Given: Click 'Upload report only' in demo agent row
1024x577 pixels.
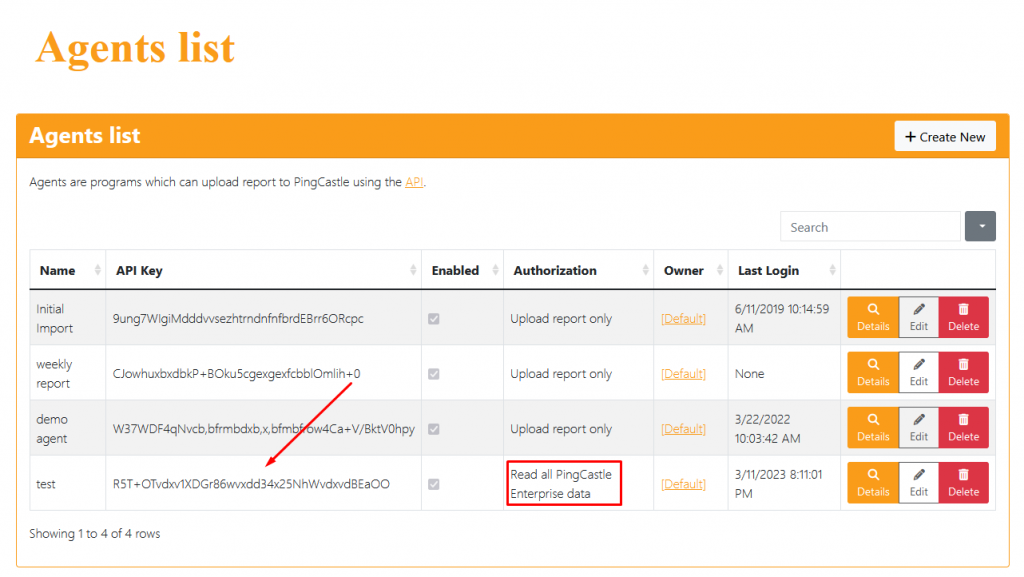Looking at the screenshot, I should [x=561, y=429].
